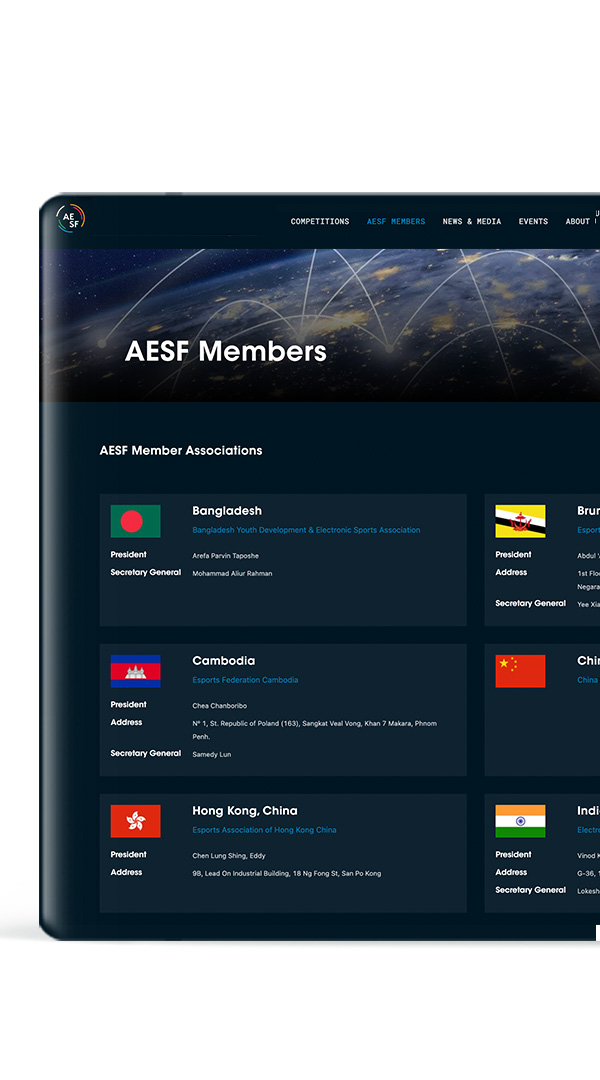Click the Bangladesh flag icon
600x1080 pixels.
click(x=136, y=521)
